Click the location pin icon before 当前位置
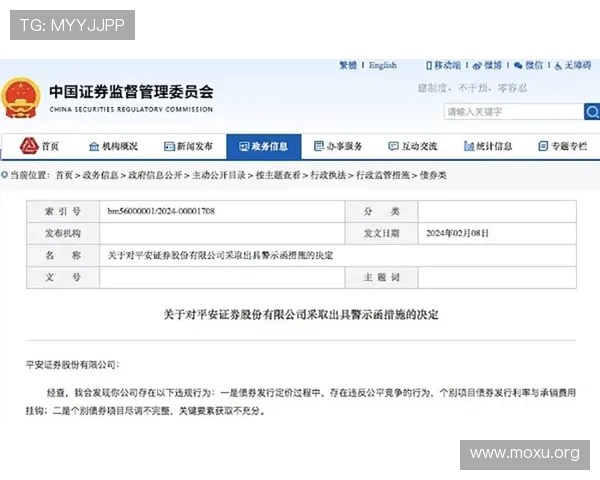The image size is (600, 480). 4,175
